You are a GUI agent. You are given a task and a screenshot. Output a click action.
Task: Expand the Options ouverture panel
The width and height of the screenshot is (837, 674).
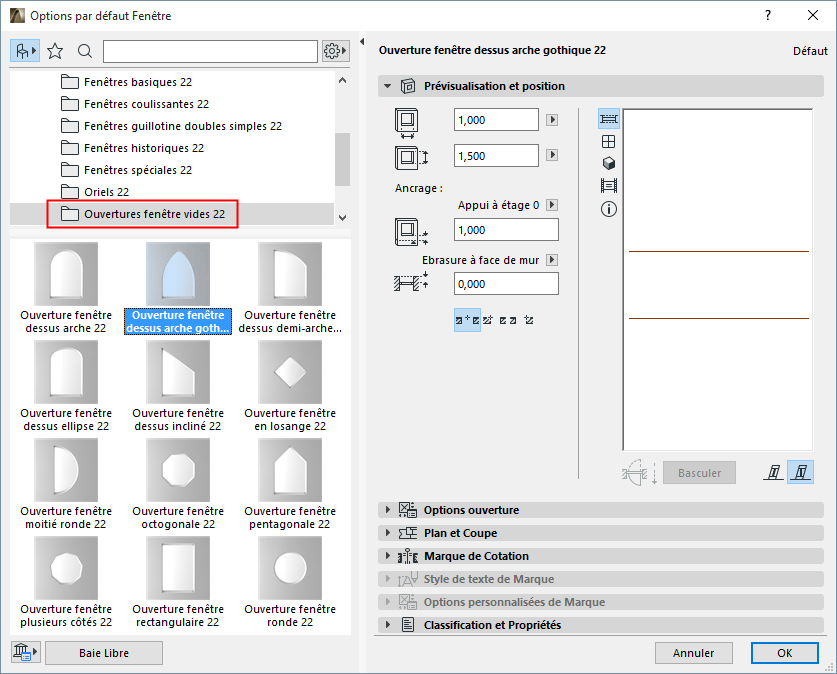[601, 510]
